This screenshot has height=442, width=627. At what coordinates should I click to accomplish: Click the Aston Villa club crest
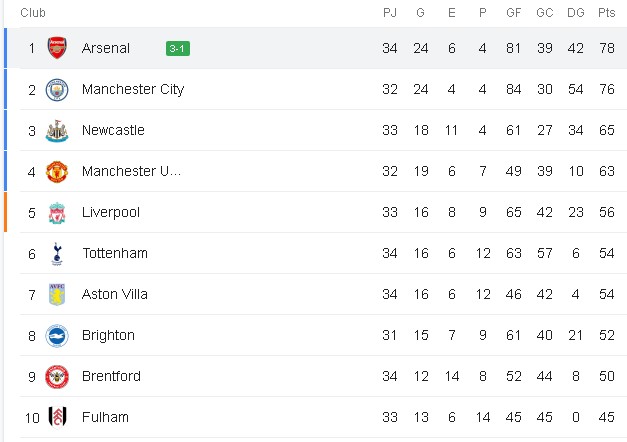click(57, 295)
